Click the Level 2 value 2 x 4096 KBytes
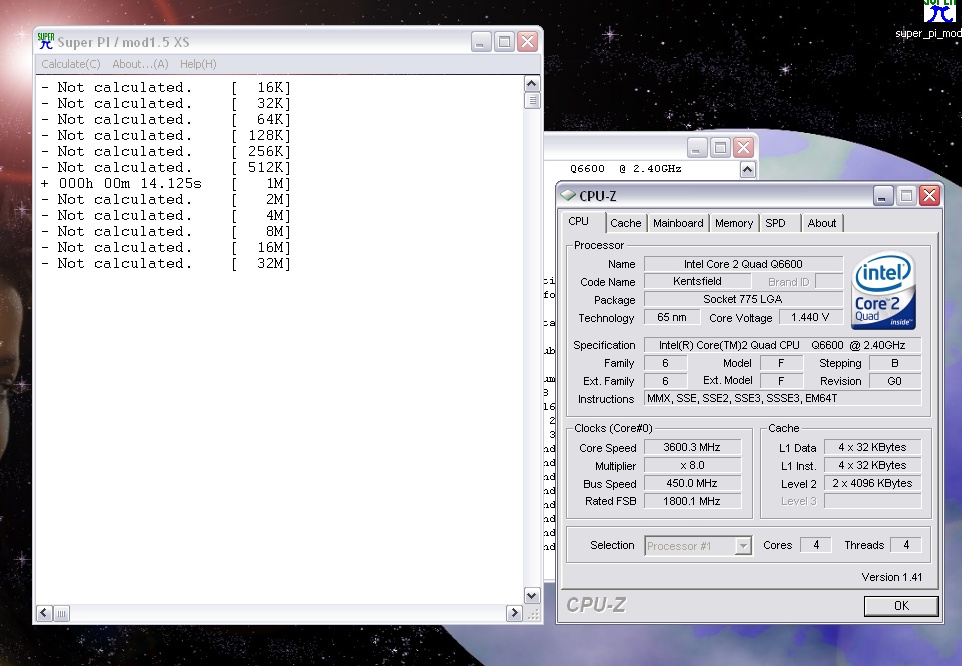The width and height of the screenshot is (962, 666). tap(872, 483)
